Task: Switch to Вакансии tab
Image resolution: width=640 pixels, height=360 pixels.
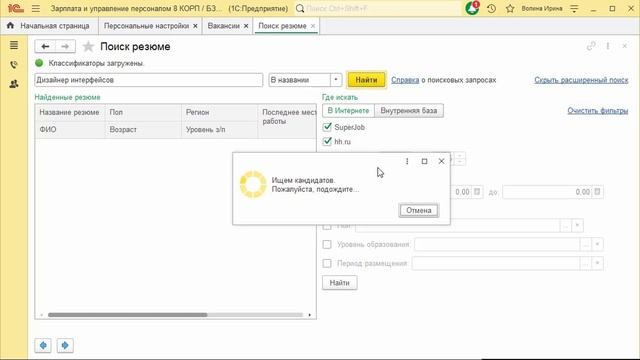Action: (223, 26)
